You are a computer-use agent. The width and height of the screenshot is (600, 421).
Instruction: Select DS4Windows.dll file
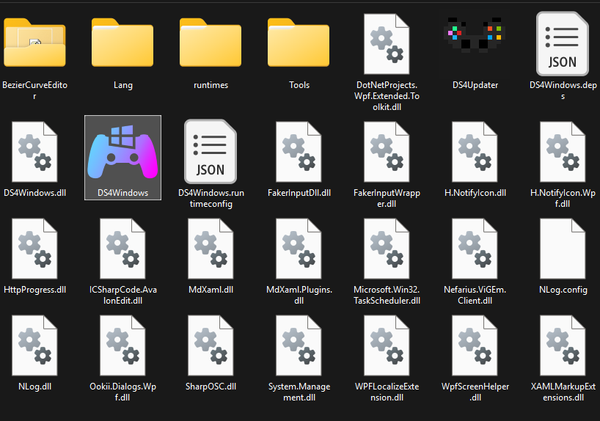[34, 150]
